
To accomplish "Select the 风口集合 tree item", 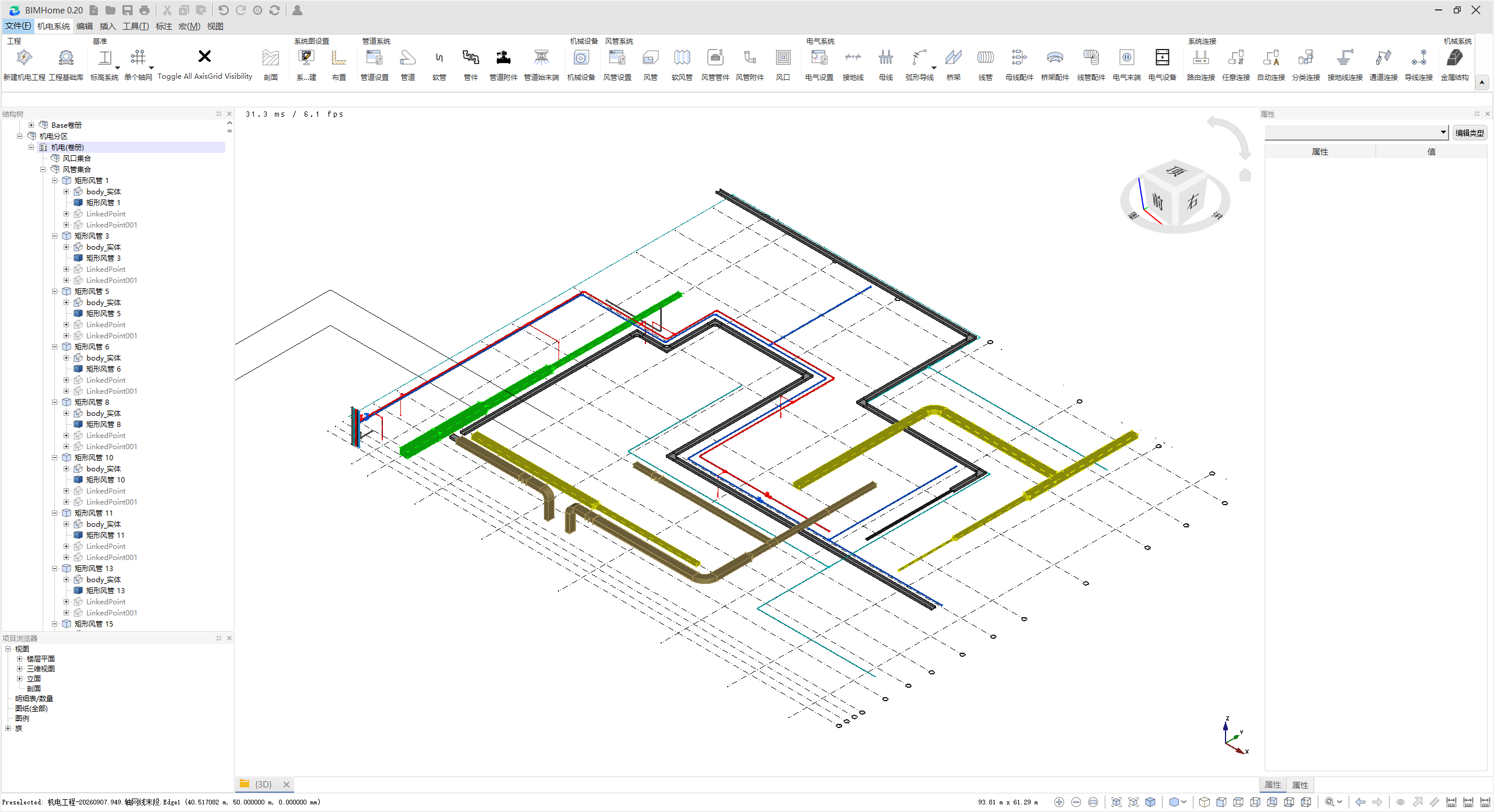I will (x=76, y=159).
